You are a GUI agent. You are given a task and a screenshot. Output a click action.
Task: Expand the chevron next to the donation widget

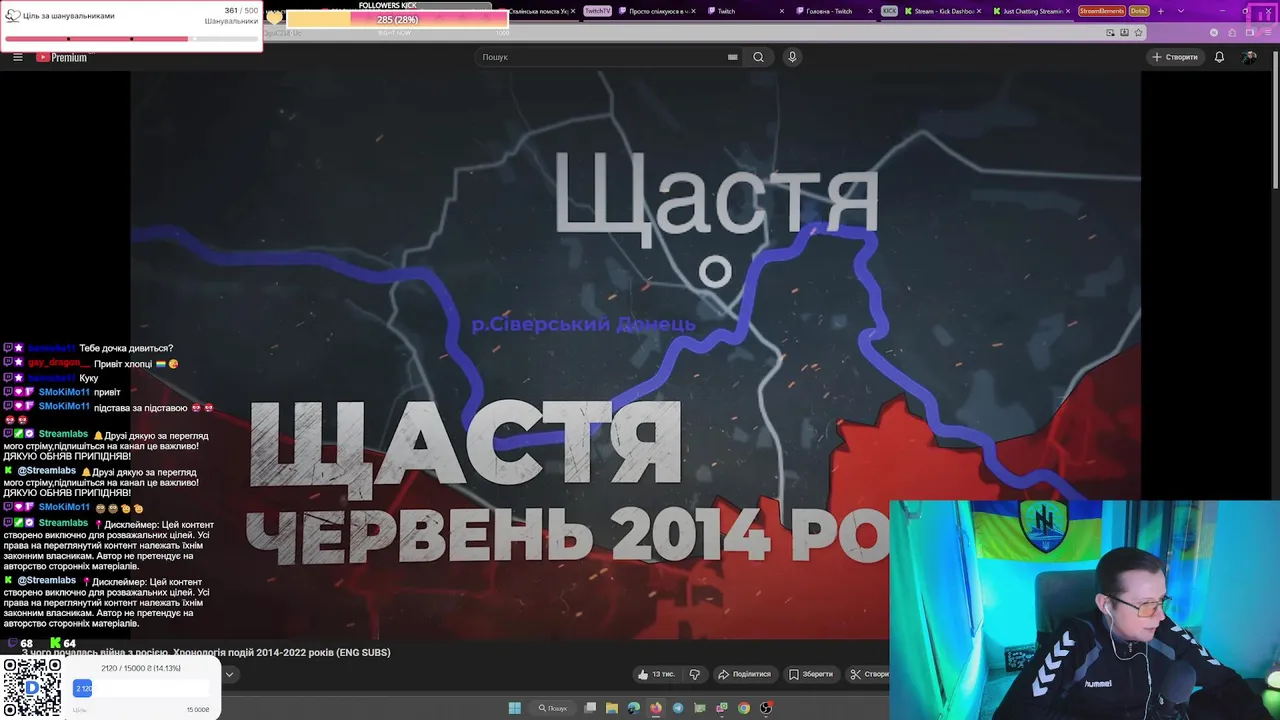click(229, 674)
